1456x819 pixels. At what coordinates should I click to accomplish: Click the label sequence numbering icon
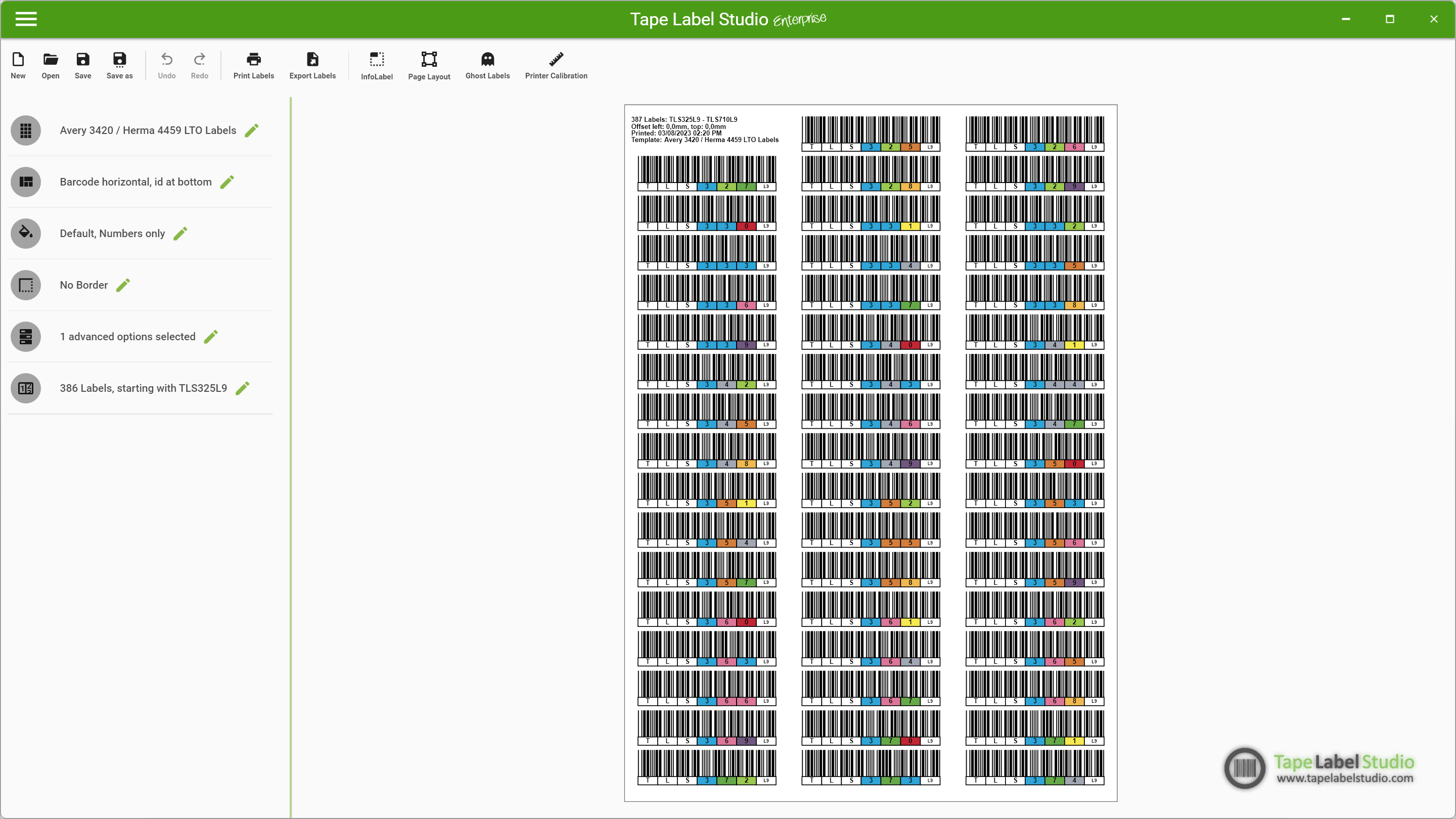25,388
